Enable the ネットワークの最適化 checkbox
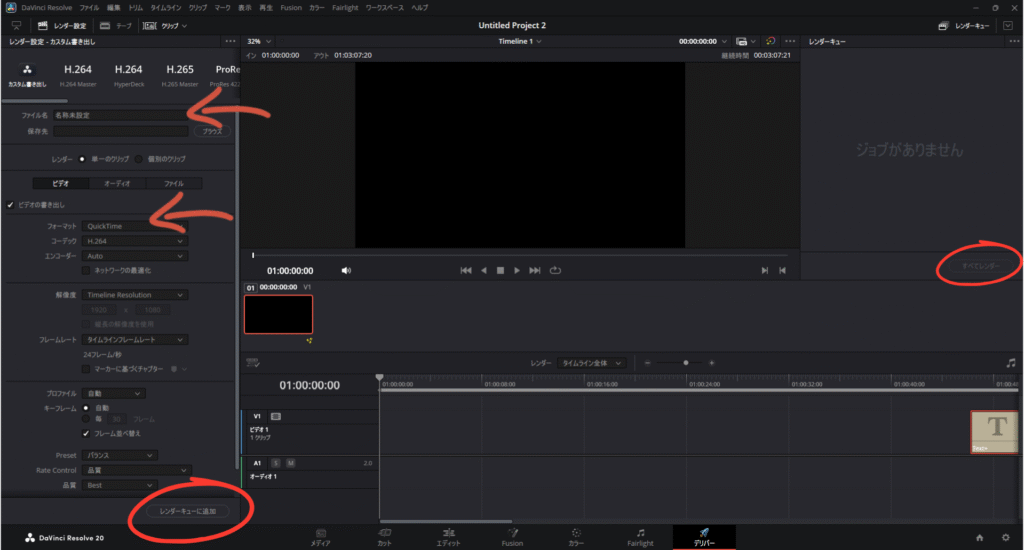 86,270
